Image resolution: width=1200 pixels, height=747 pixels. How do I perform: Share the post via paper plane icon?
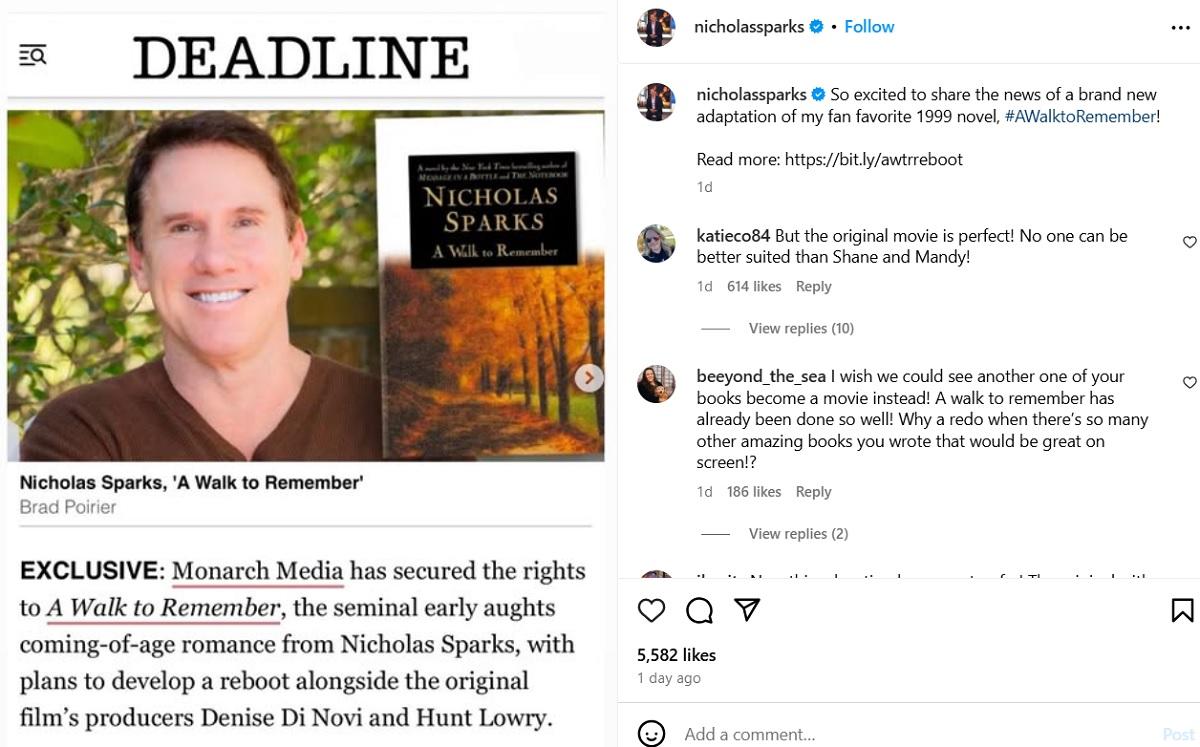(747, 610)
